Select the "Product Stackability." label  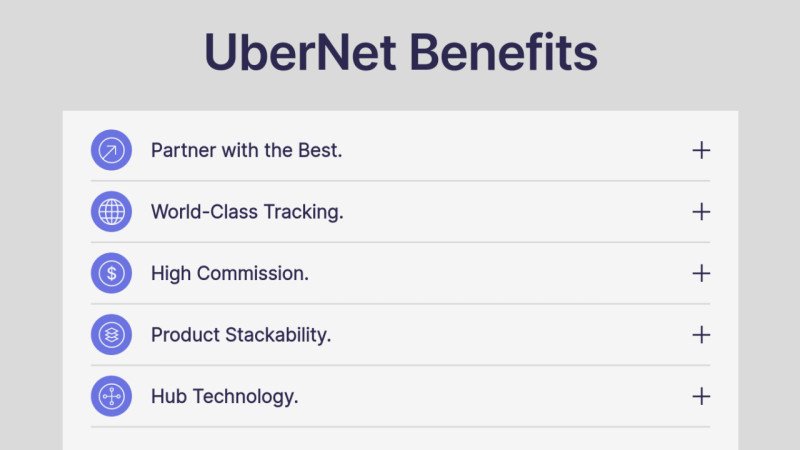coord(240,334)
